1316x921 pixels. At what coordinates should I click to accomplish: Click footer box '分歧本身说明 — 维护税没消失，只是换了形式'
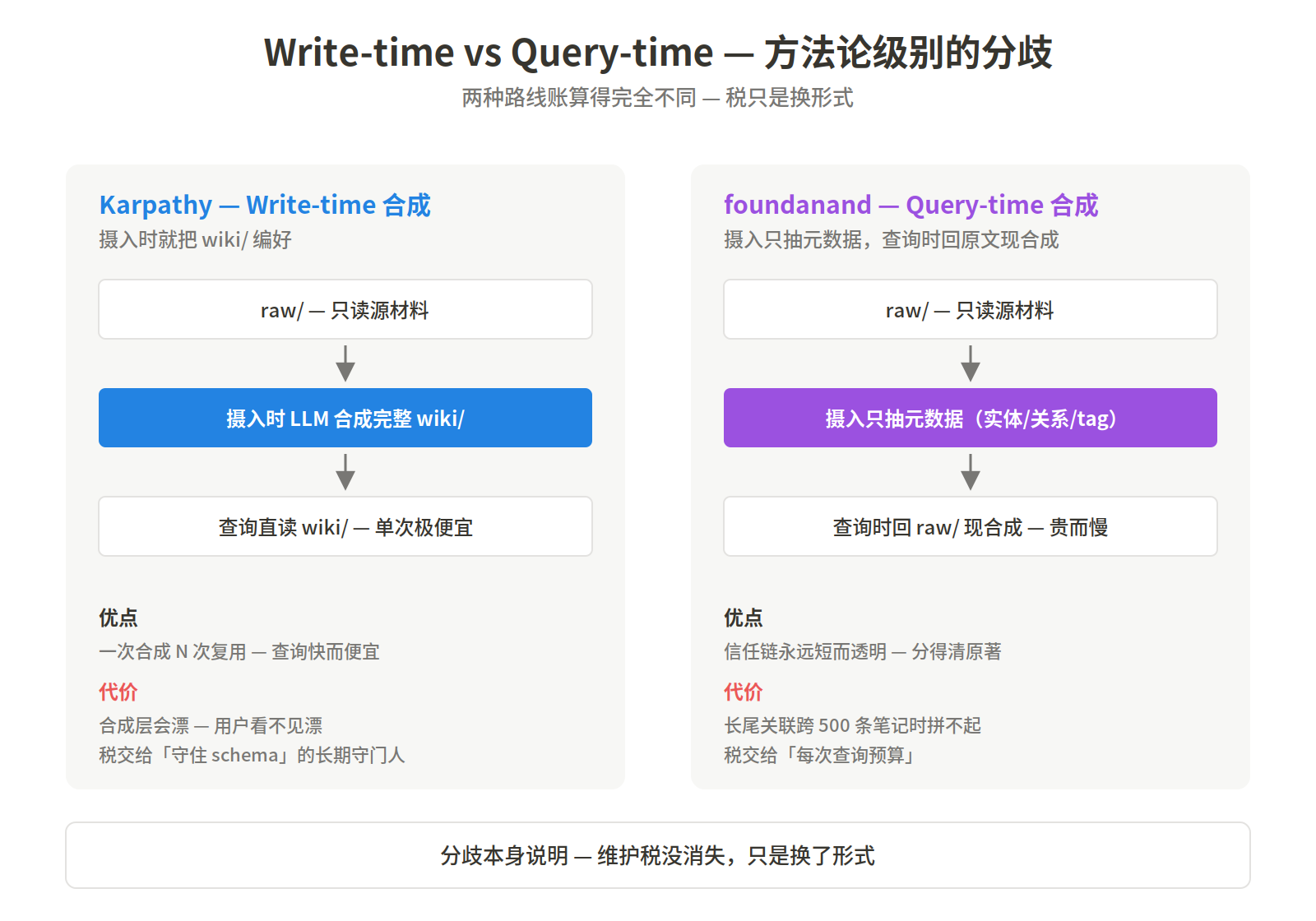[x=658, y=855]
